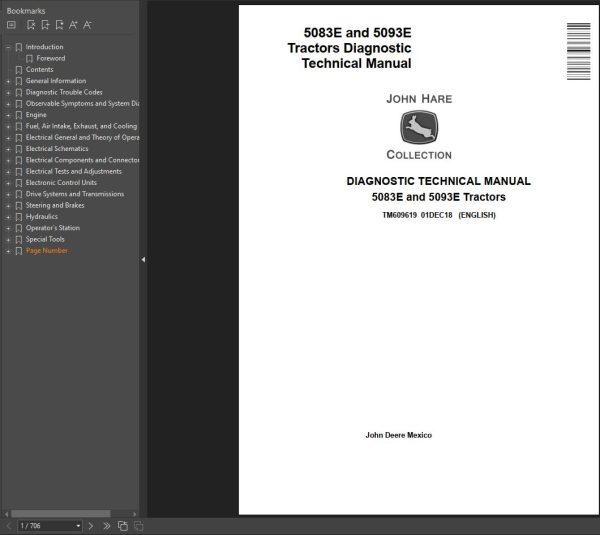Click the leaping animal logo on the page
The image size is (600, 535).
point(419,127)
